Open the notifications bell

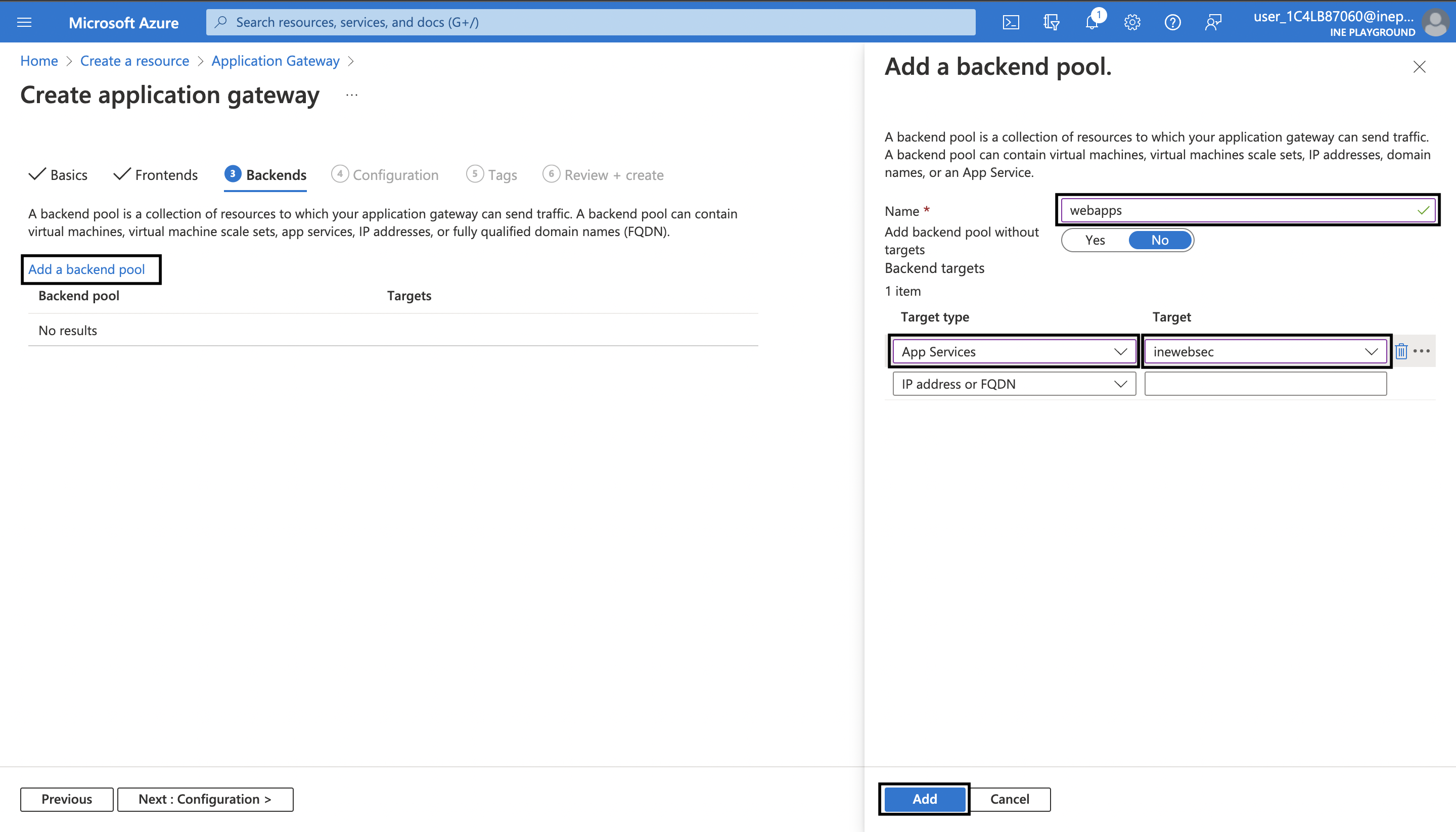point(1091,22)
